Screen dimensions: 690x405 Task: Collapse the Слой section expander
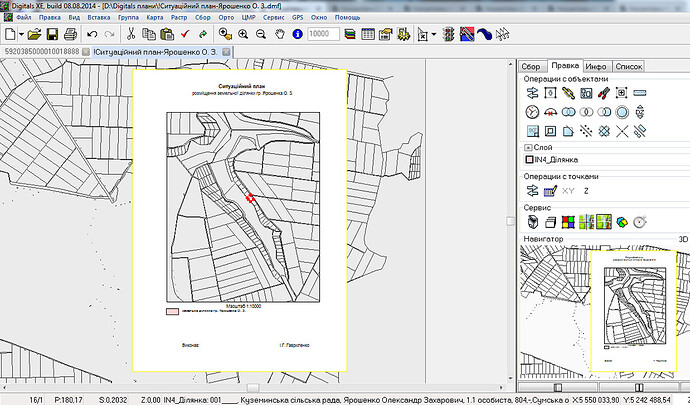point(528,147)
